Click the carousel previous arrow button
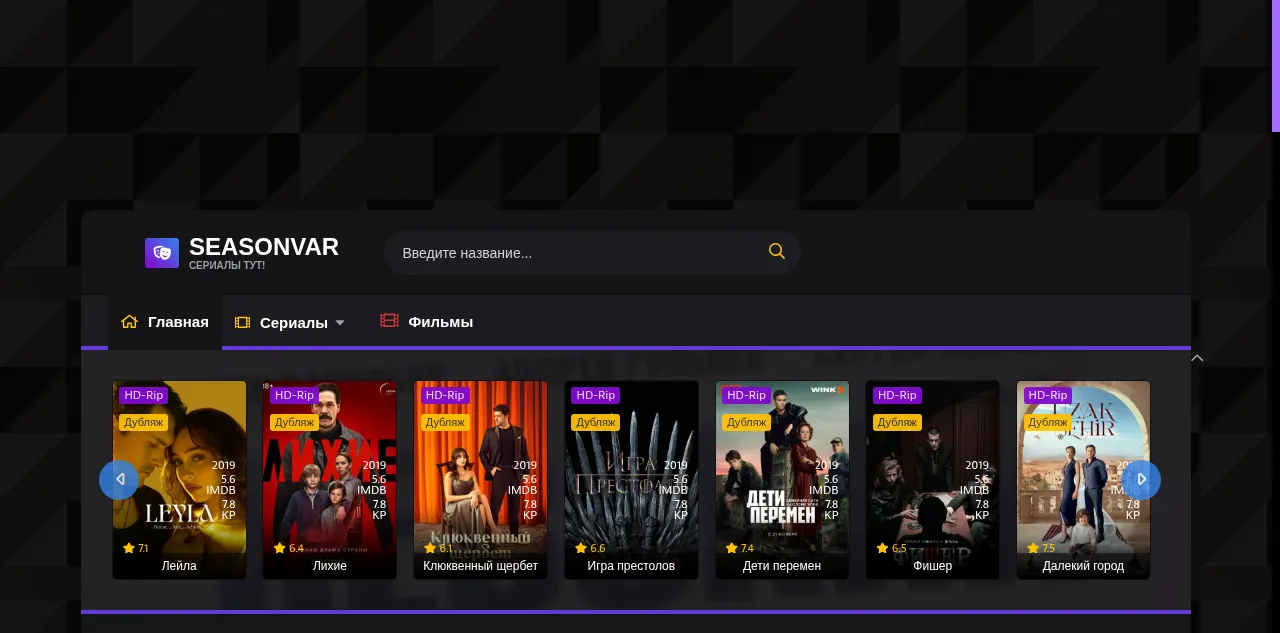The image size is (1280, 633). tap(119, 480)
